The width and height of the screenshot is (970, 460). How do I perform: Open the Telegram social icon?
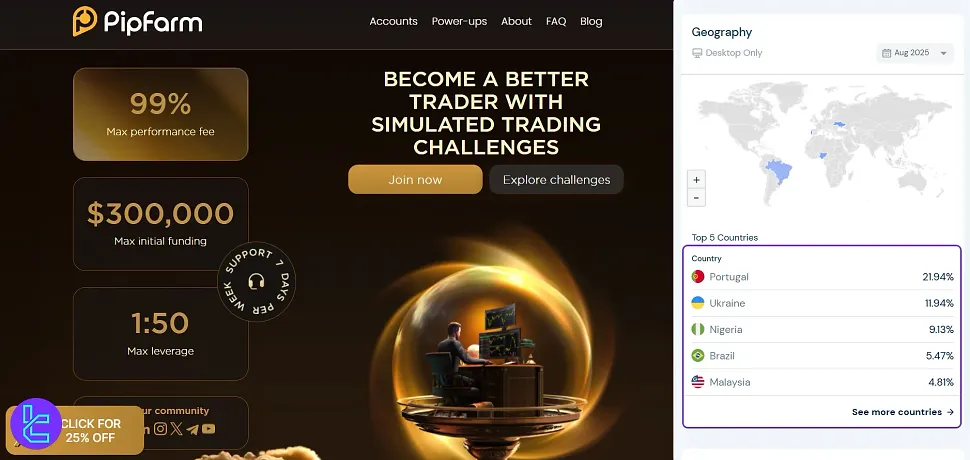[x=192, y=429]
